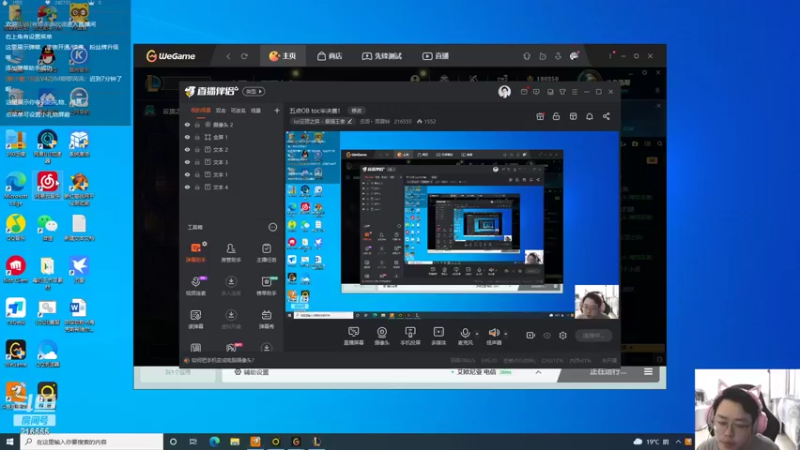
Task: Lock the 摄像头 2 layer
Action: coord(197,124)
